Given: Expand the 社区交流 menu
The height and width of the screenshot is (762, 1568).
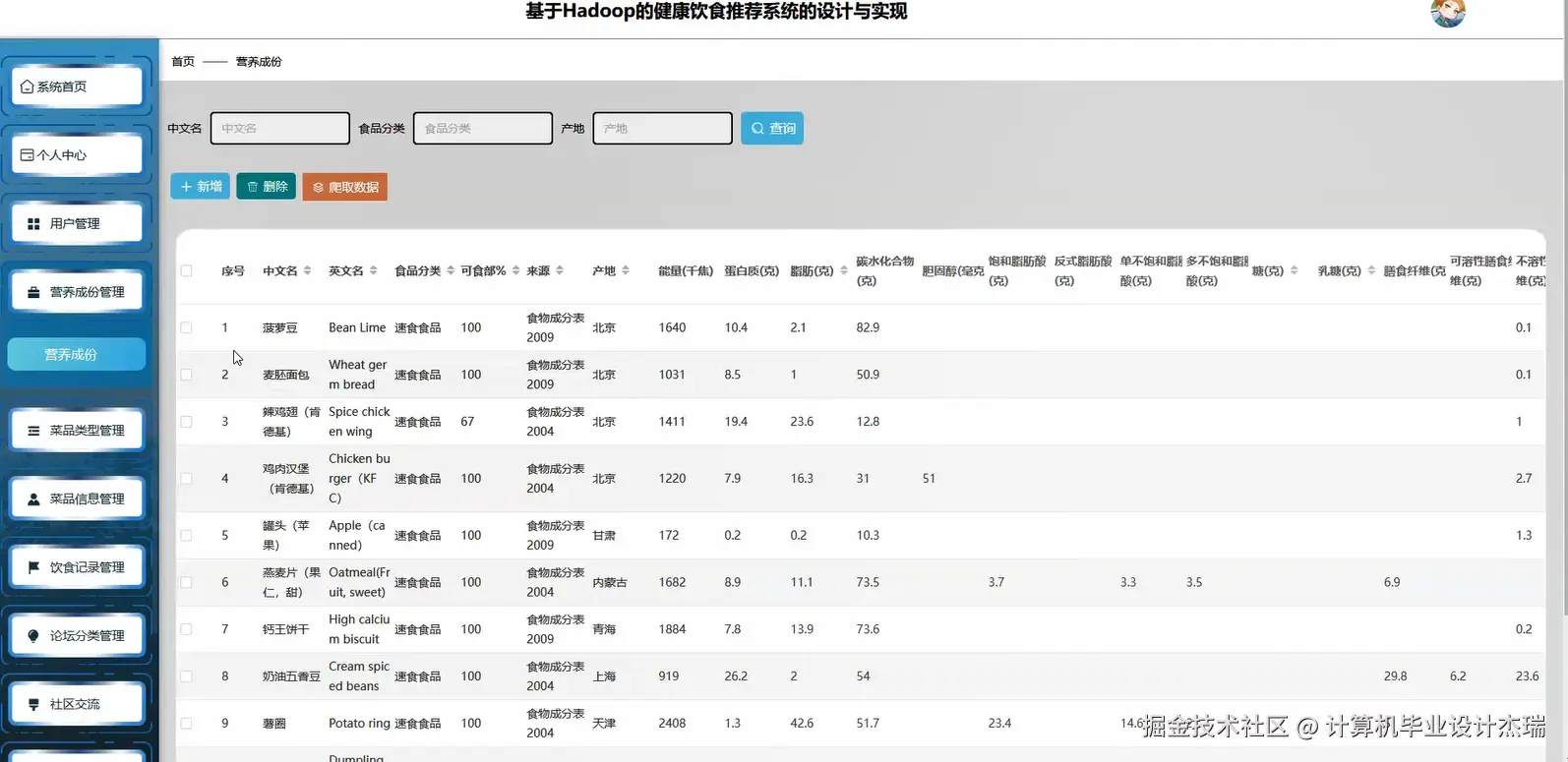Looking at the screenshot, I should point(77,705).
